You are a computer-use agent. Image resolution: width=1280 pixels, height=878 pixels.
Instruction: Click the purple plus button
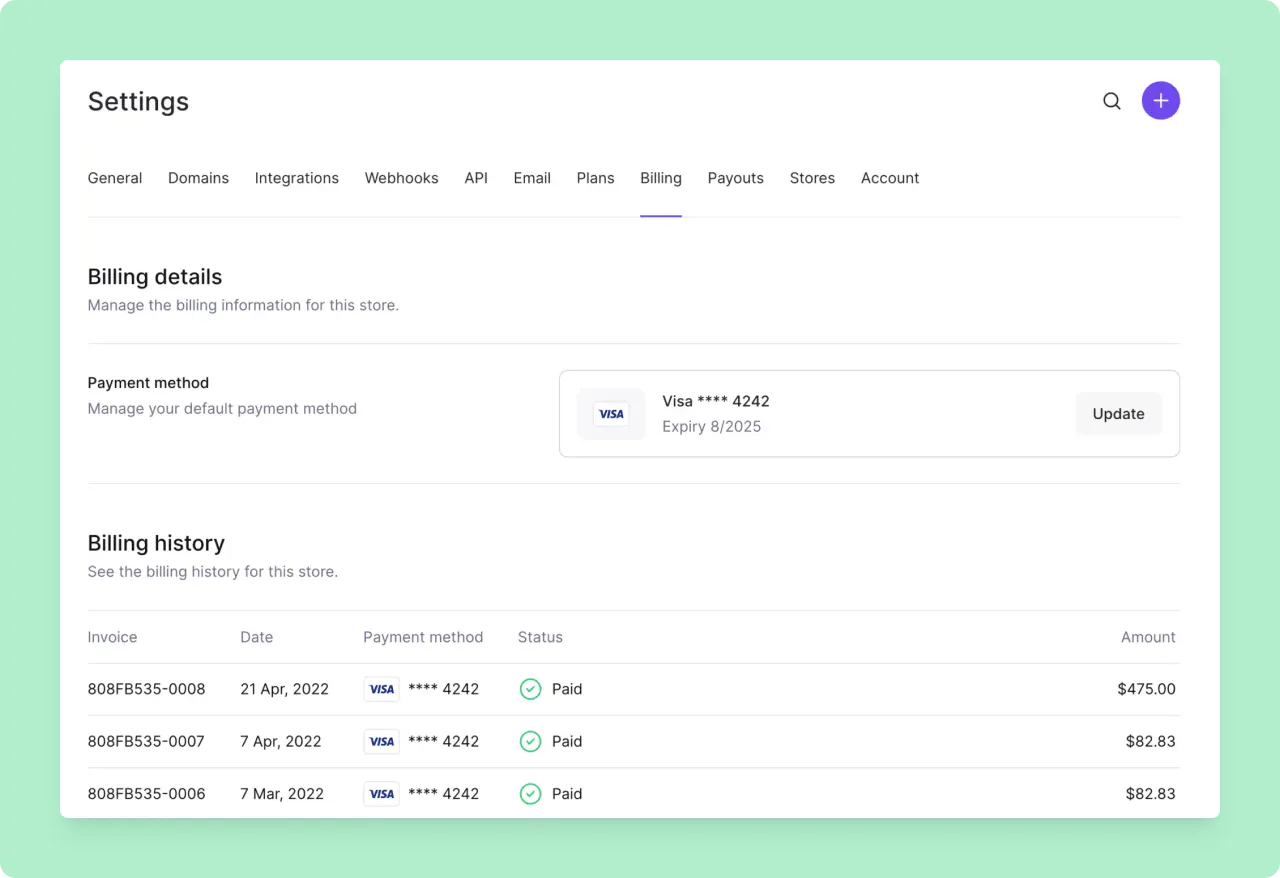(x=1160, y=100)
